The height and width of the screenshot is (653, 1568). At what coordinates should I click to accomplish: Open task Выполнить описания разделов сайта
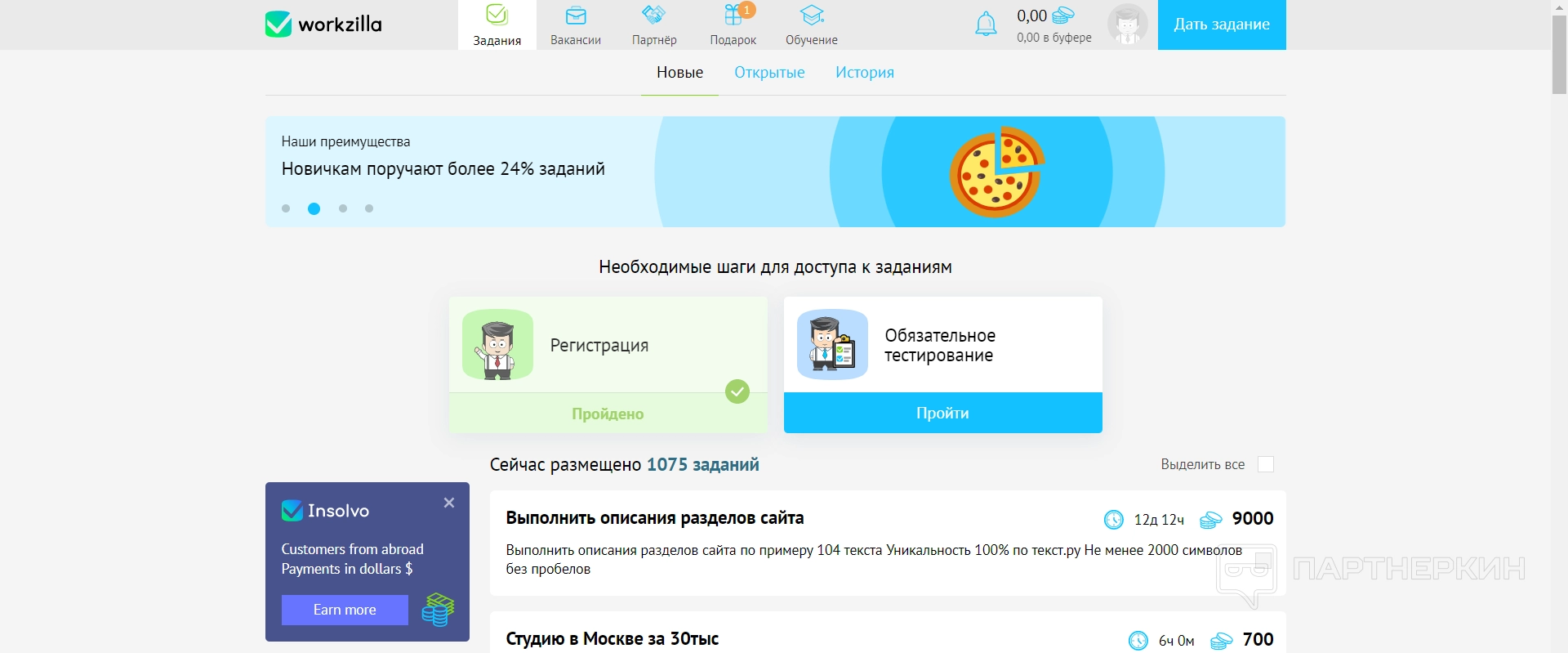[x=655, y=518]
